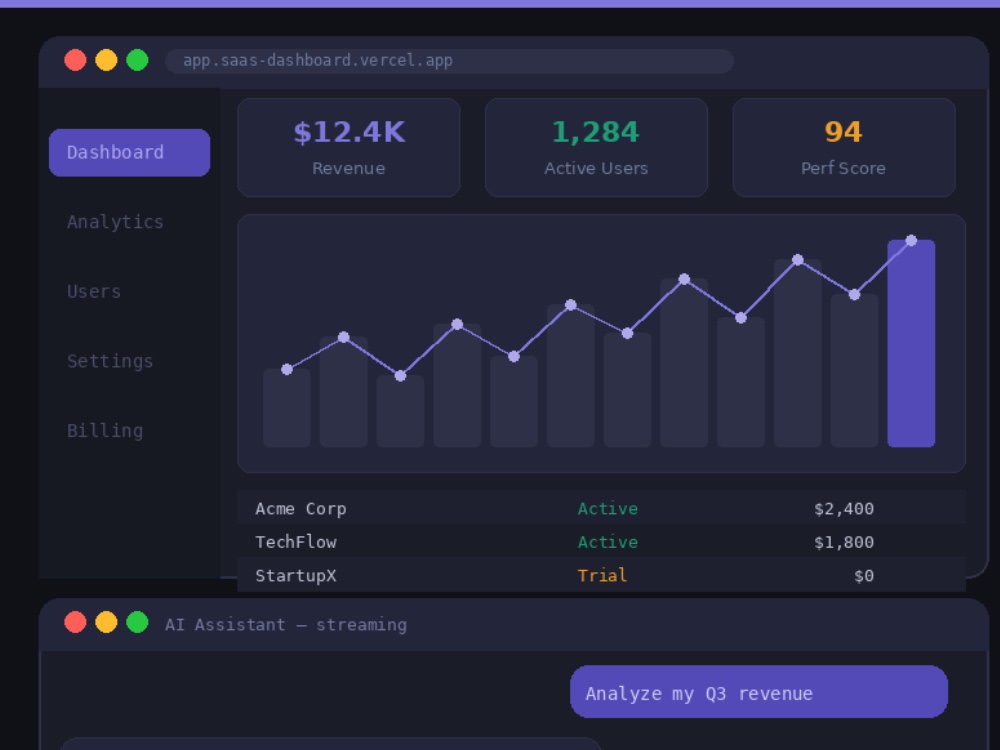Open the Dashboard sidebar item
This screenshot has width=1000, height=750.
129,152
